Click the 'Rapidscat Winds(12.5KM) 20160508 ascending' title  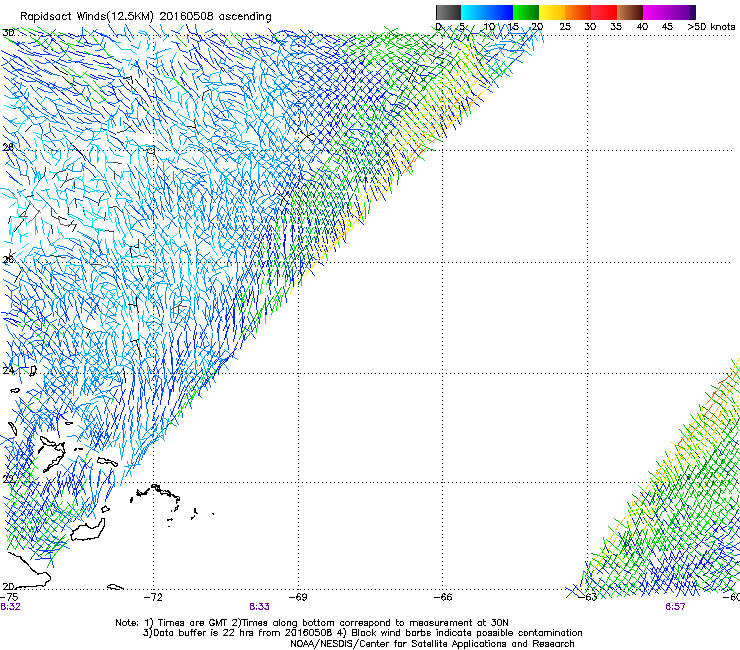pyautogui.click(x=146, y=17)
